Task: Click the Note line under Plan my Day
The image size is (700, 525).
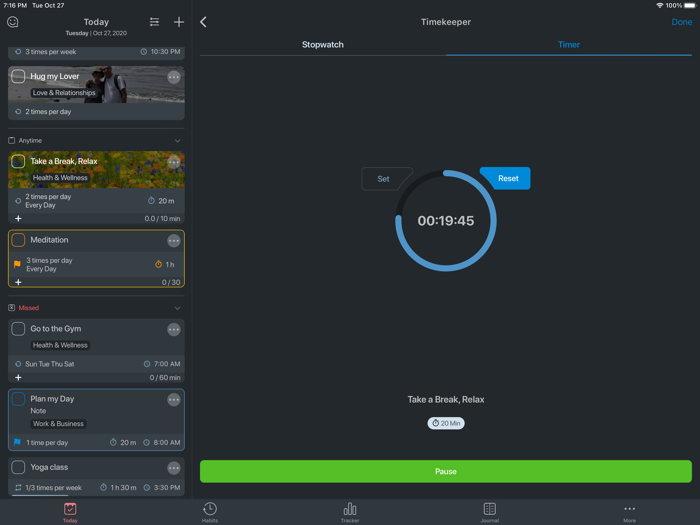Action: click(38, 411)
